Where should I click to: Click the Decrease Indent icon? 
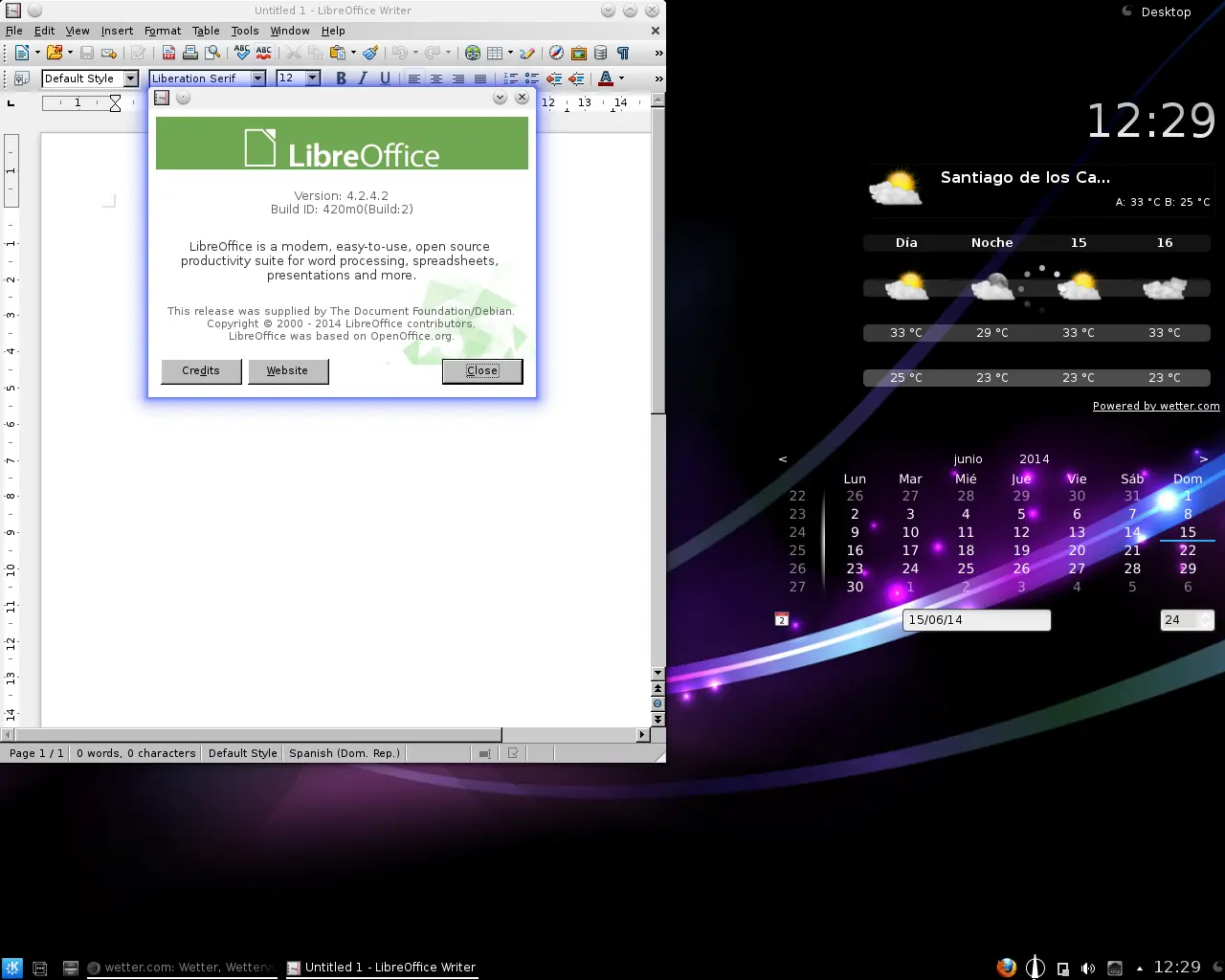click(x=554, y=78)
